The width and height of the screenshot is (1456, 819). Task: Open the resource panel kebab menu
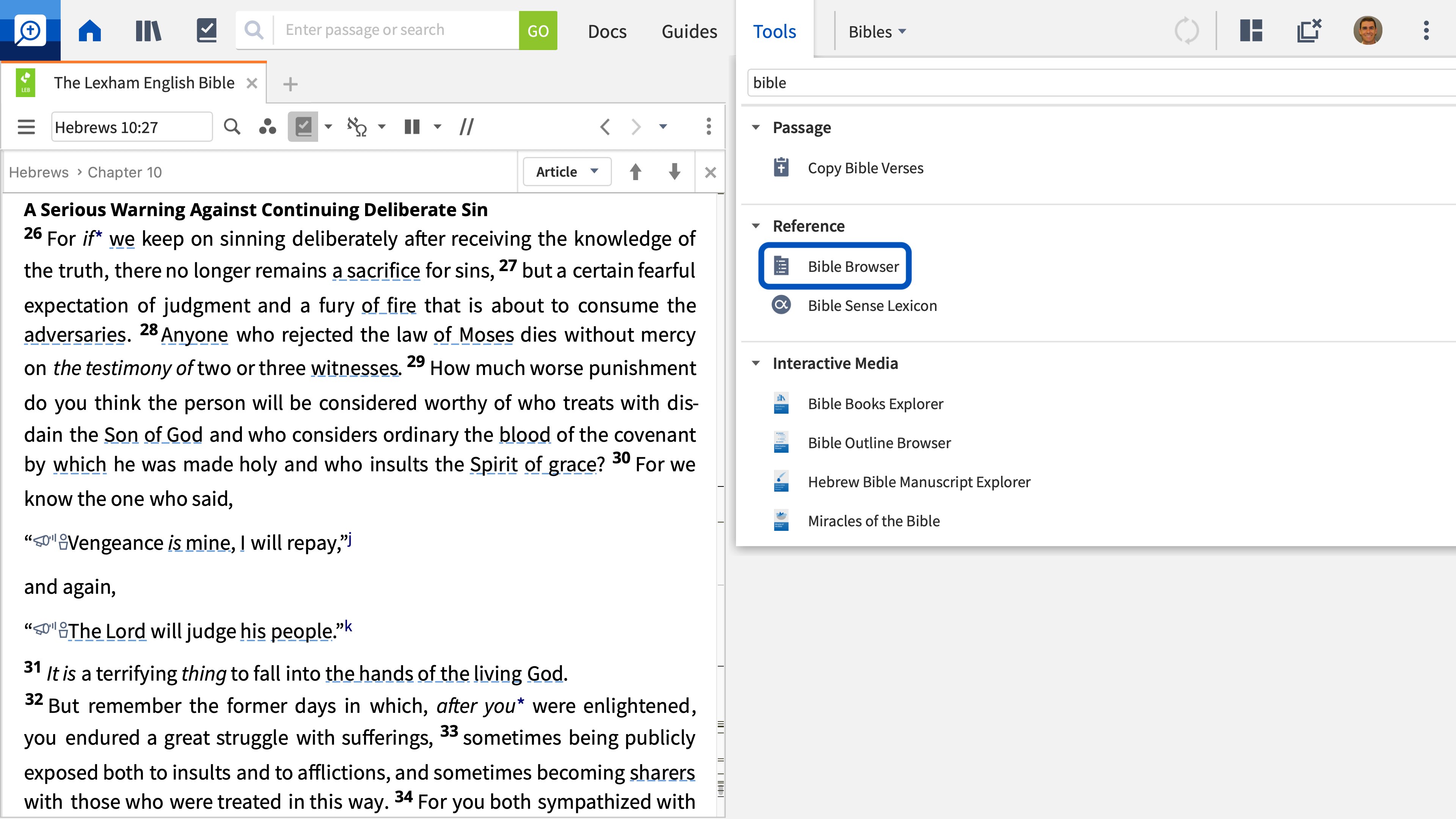tap(708, 127)
